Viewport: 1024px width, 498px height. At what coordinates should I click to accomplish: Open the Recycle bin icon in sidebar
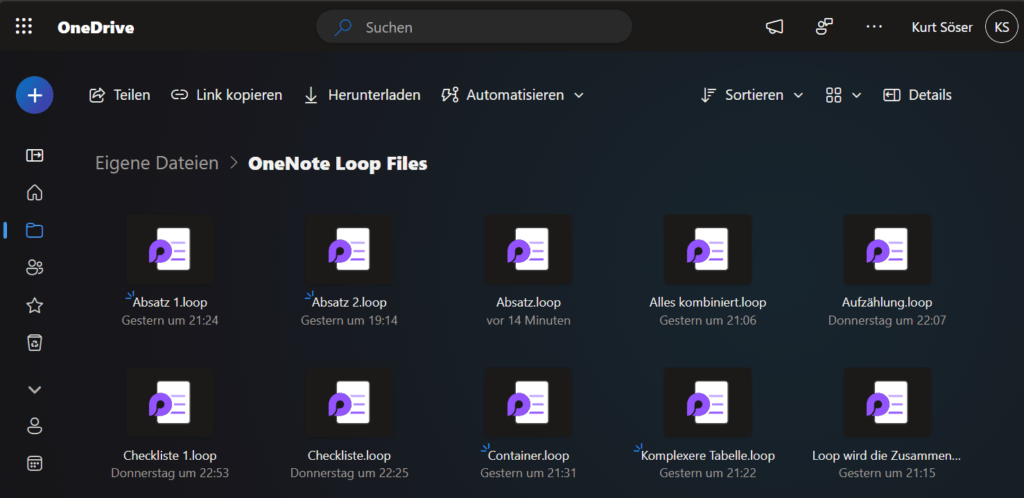tap(35, 343)
